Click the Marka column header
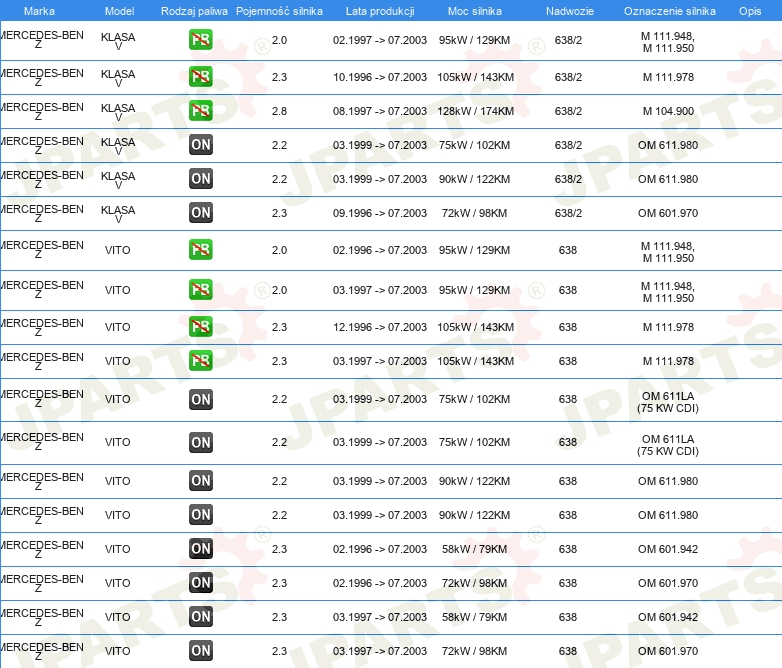This screenshot has height=668, width=782. [39, 11]
